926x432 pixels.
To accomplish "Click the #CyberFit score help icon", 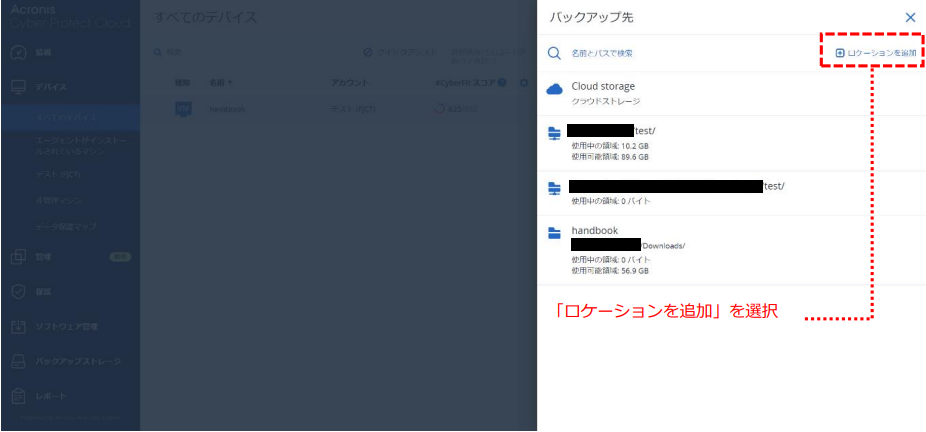I will point(501,82).
